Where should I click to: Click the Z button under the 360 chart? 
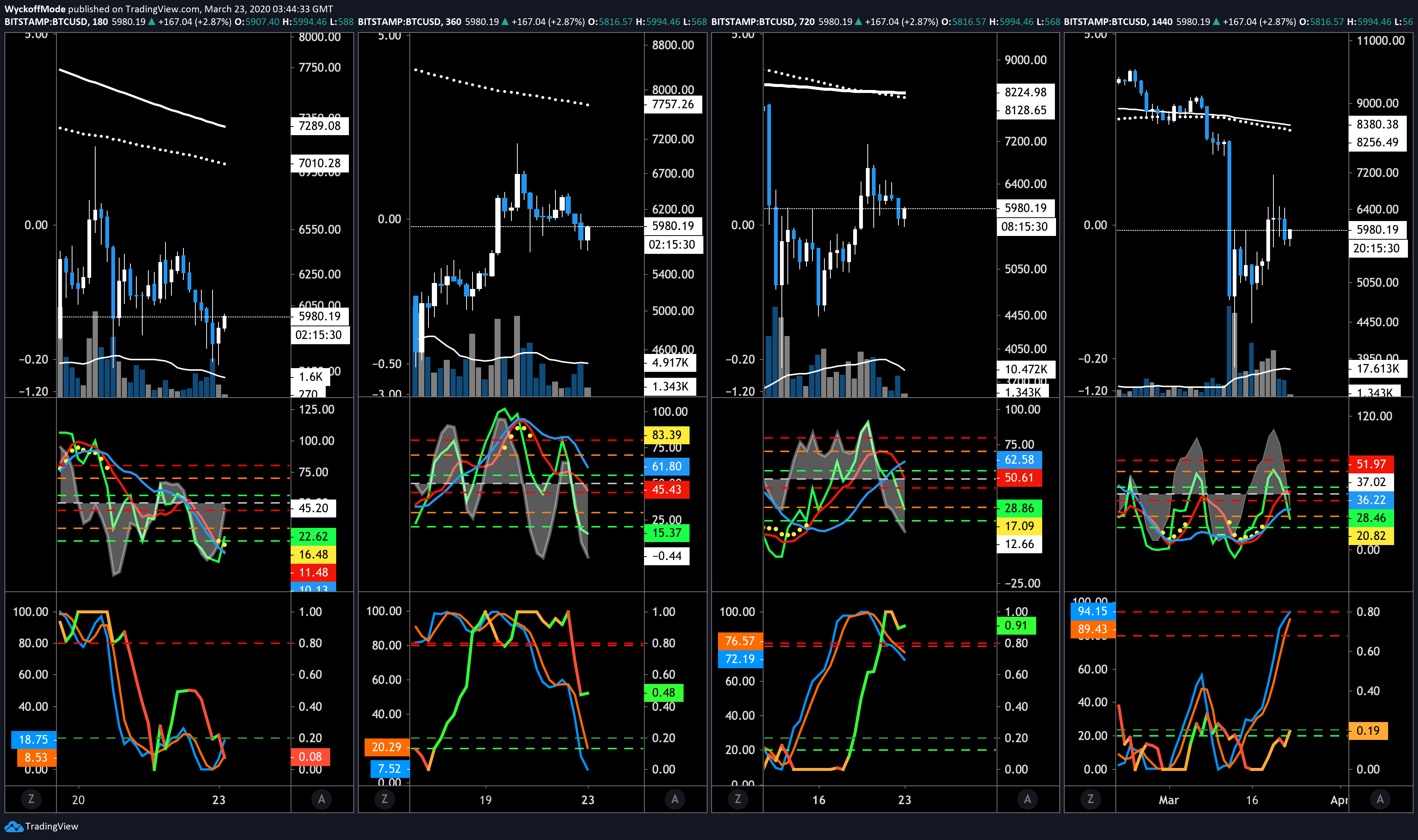(384, 799)
